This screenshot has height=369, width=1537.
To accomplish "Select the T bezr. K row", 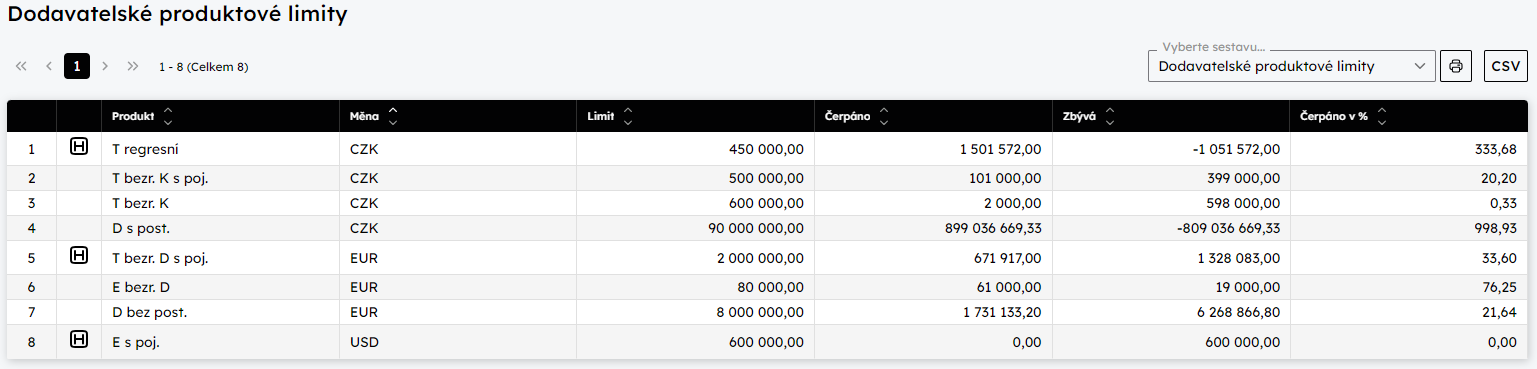I will point(768,203).
